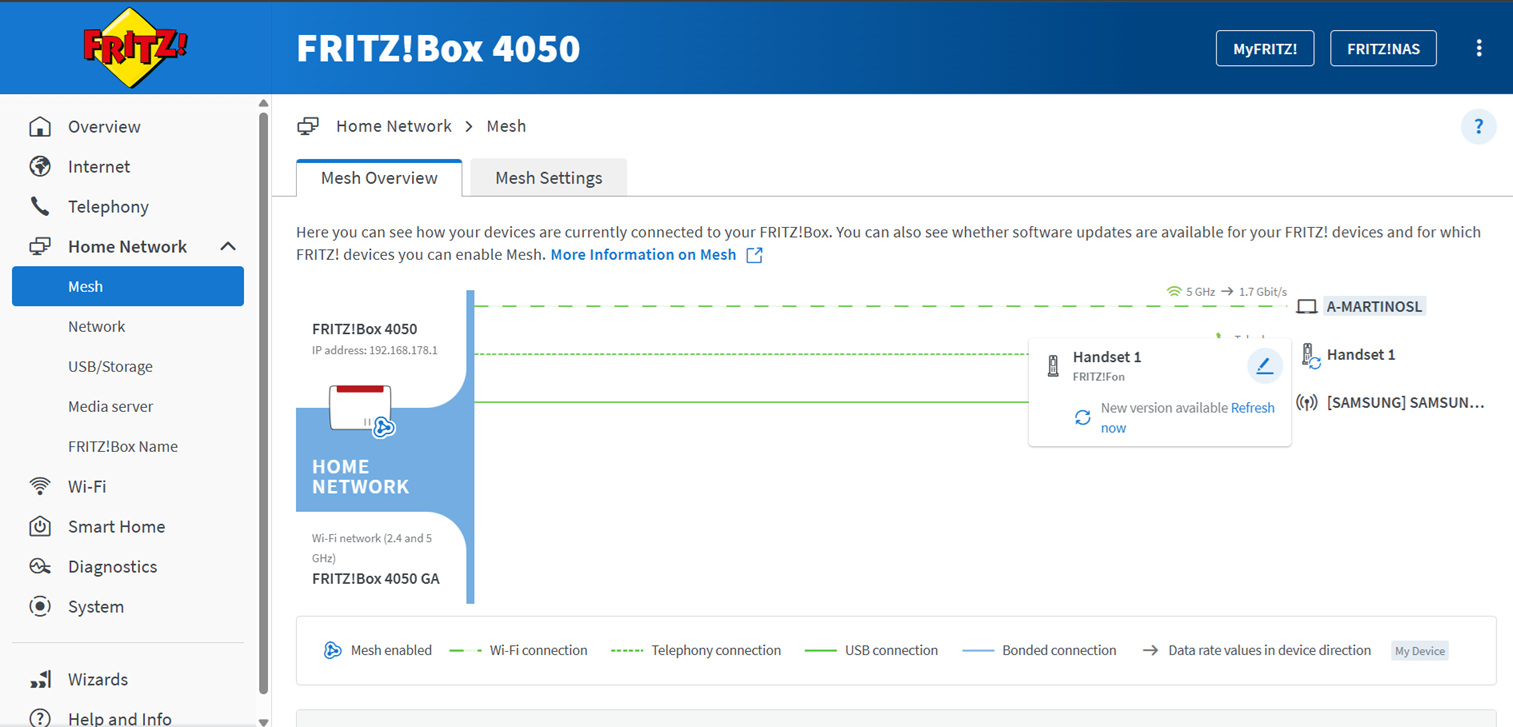This screenshot has height=727, width=1513.
Task: Click the 1.7 Gbit/s data rate
Action: [x=1263, y=292]
